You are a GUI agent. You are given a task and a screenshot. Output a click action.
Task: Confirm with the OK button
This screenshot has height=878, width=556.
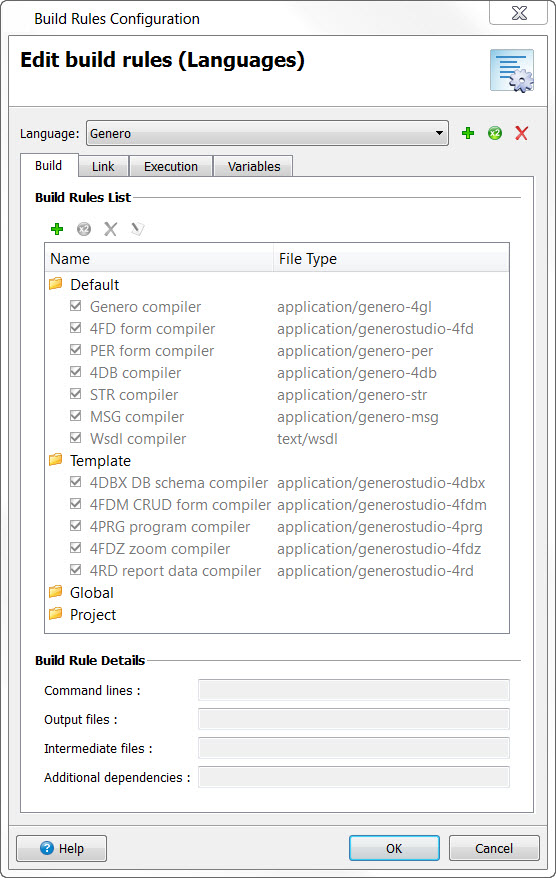click(394, 848)
